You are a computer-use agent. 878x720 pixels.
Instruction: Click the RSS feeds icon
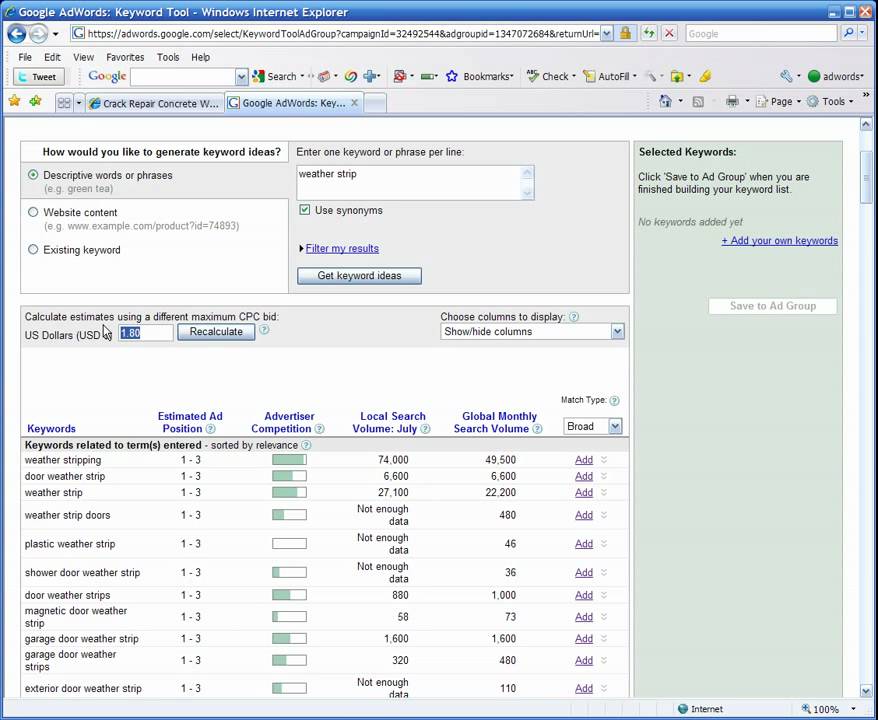pyautogui.click(x=698, y=101)
